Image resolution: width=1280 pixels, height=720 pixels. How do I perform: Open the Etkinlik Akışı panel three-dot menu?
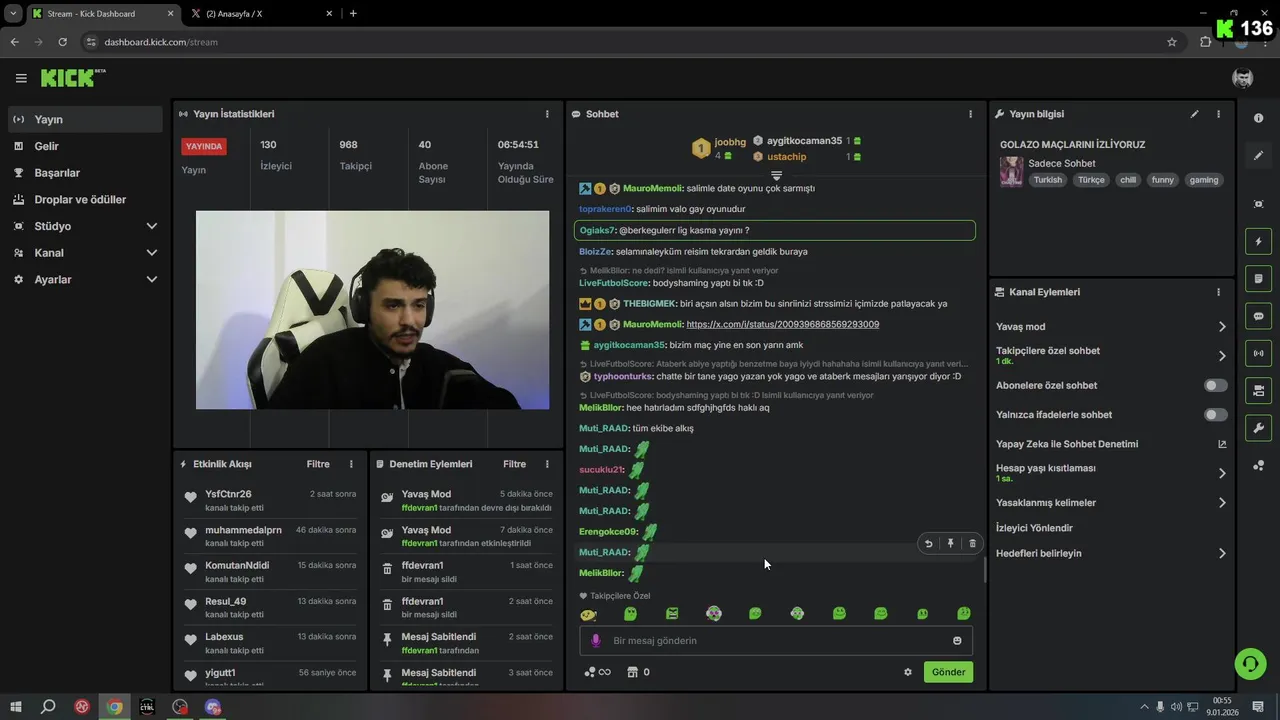pos(351,464)
